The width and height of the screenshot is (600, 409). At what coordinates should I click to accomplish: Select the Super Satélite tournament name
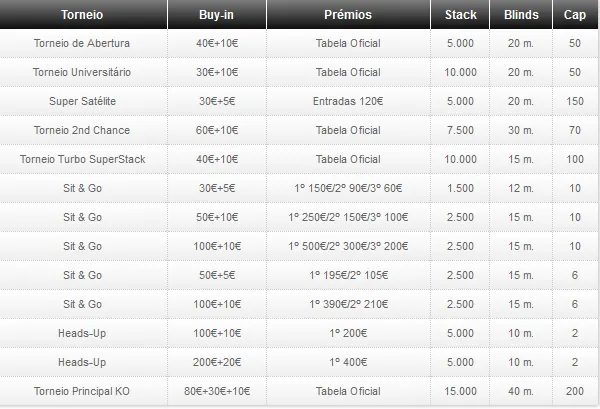(x=82, y=102)
